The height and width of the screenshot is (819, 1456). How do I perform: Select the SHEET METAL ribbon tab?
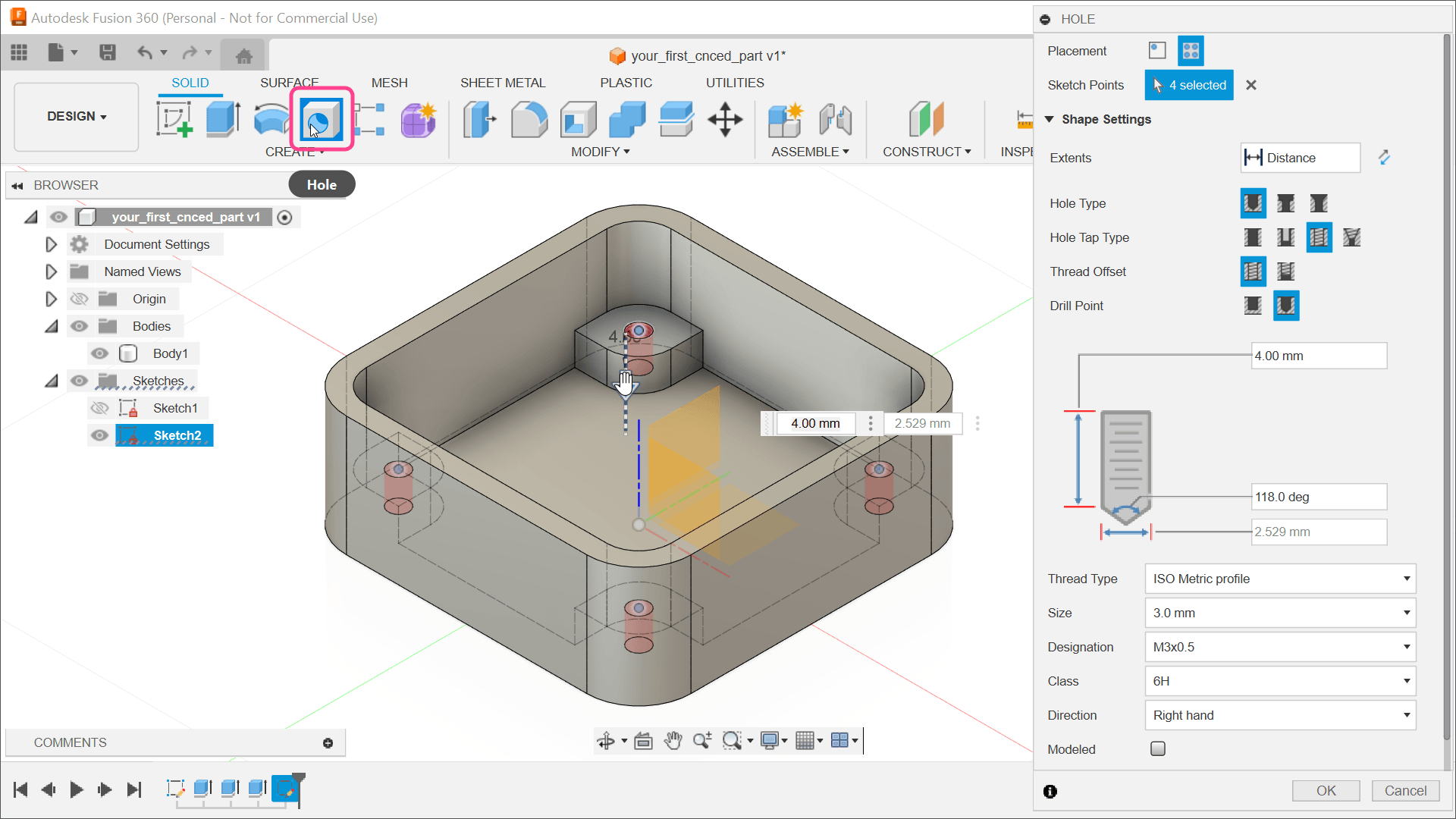click(x=502, y=83)
